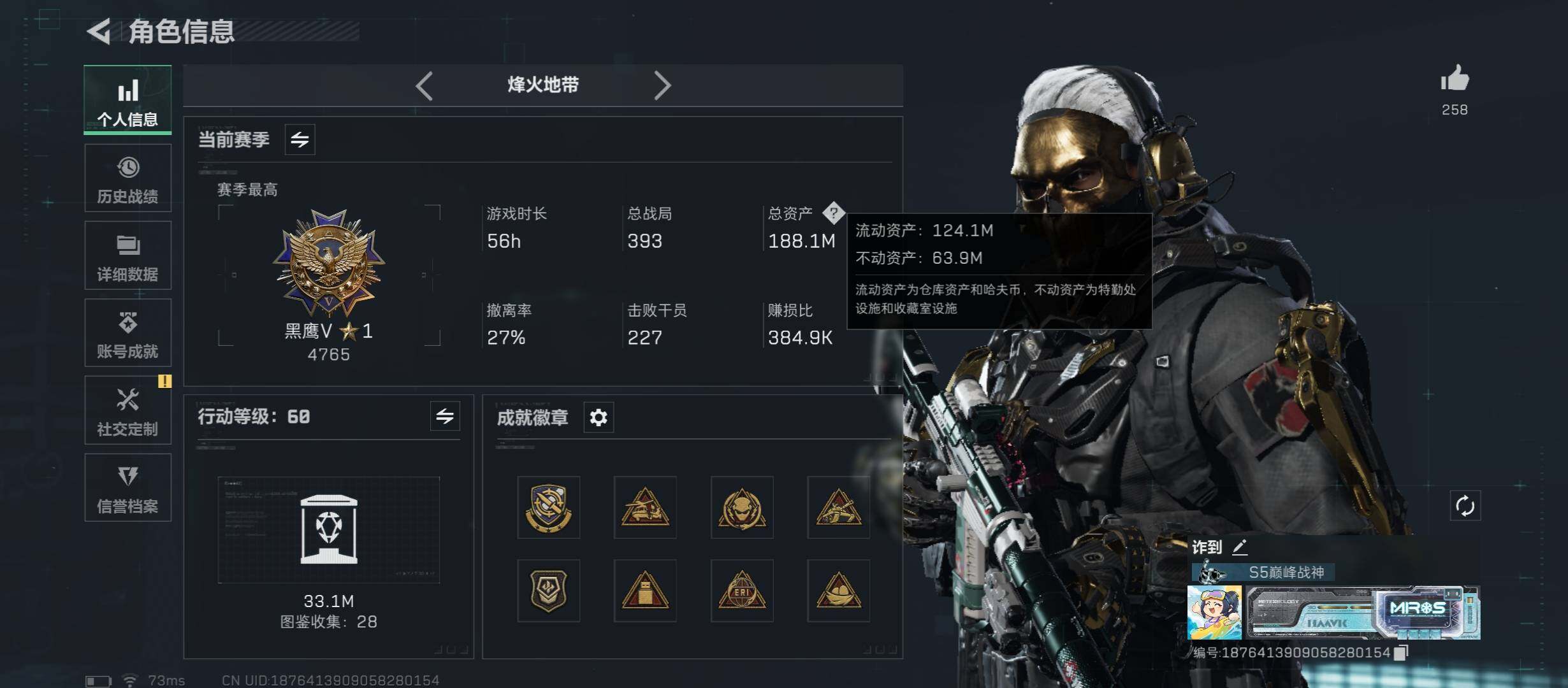Open the 历史战绩 sidebar tab
This screenshot has width=1568, height=688.
click(127, 178)
